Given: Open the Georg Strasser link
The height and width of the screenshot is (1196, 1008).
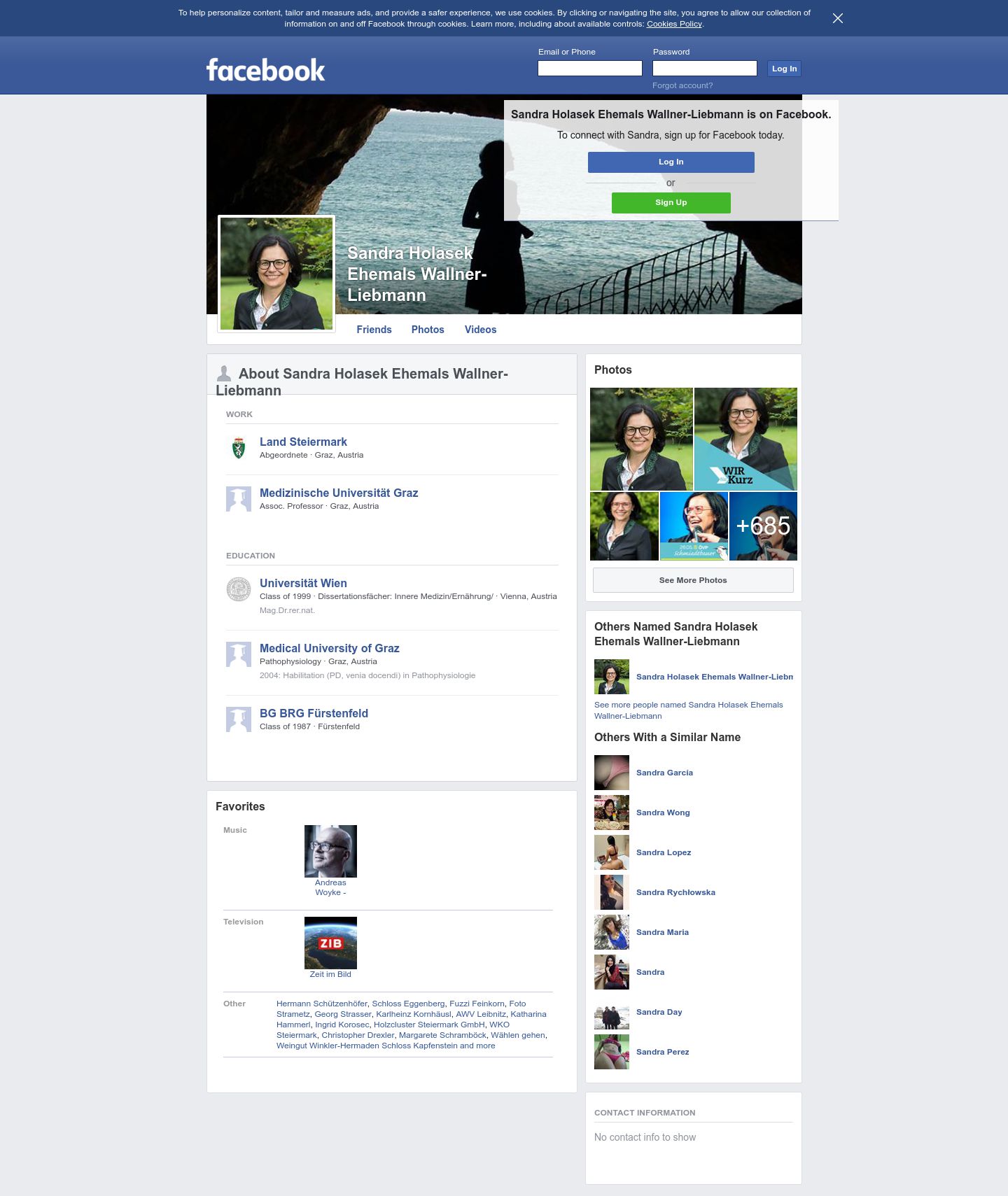Looking at the screenshot, I should pos(343,1014).
